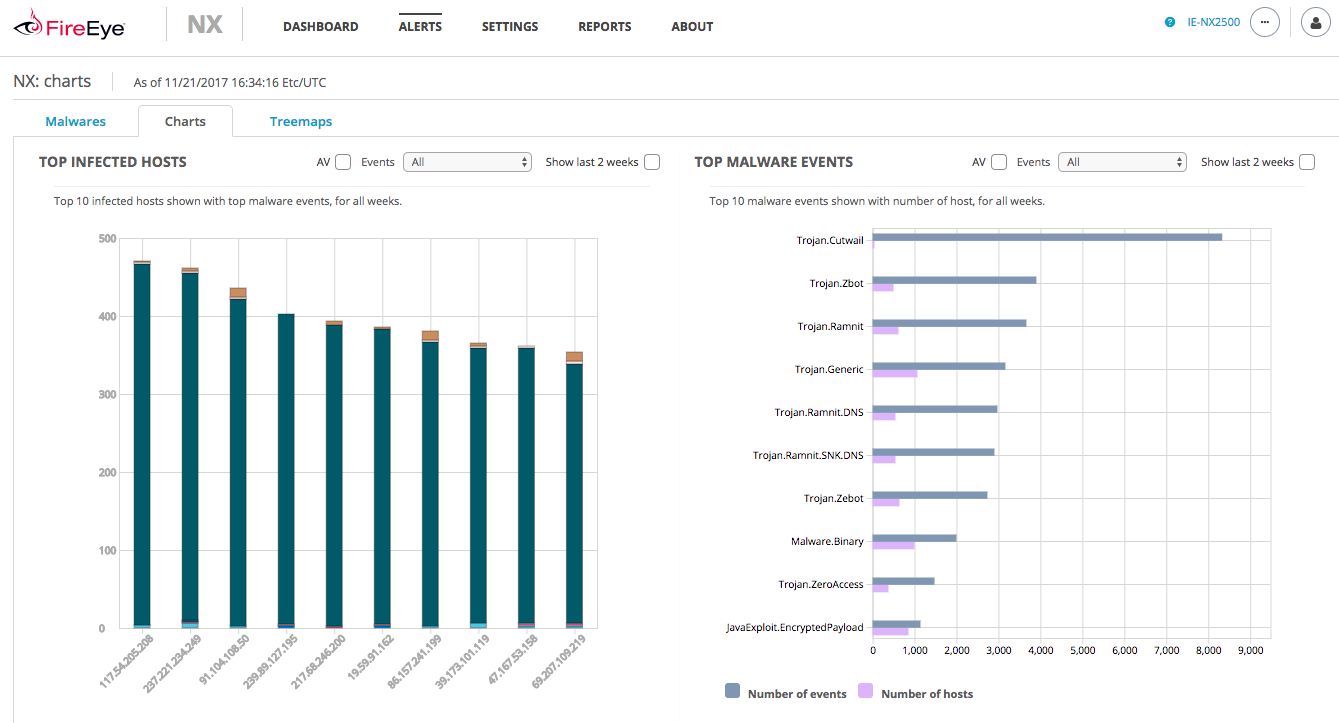Open the blue help question mark icon
The height and width of the screenshot is (723, 1339).
coord(1170,22)
